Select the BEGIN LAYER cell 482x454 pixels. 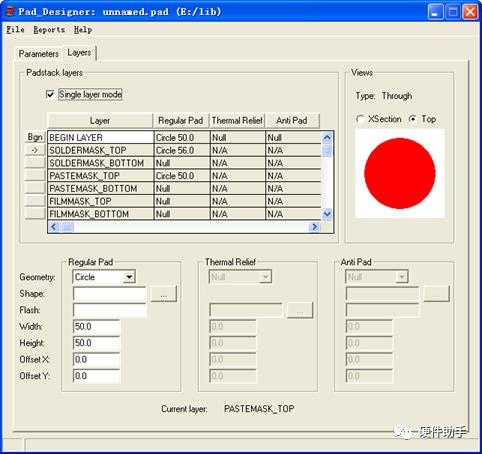[x=101, y=138]
